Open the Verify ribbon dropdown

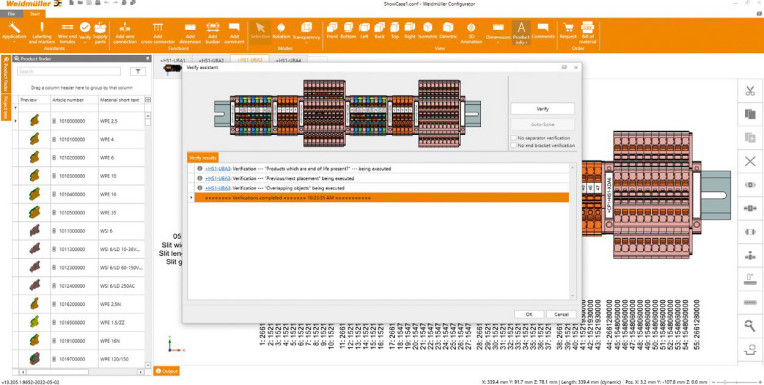pos(85,42)
